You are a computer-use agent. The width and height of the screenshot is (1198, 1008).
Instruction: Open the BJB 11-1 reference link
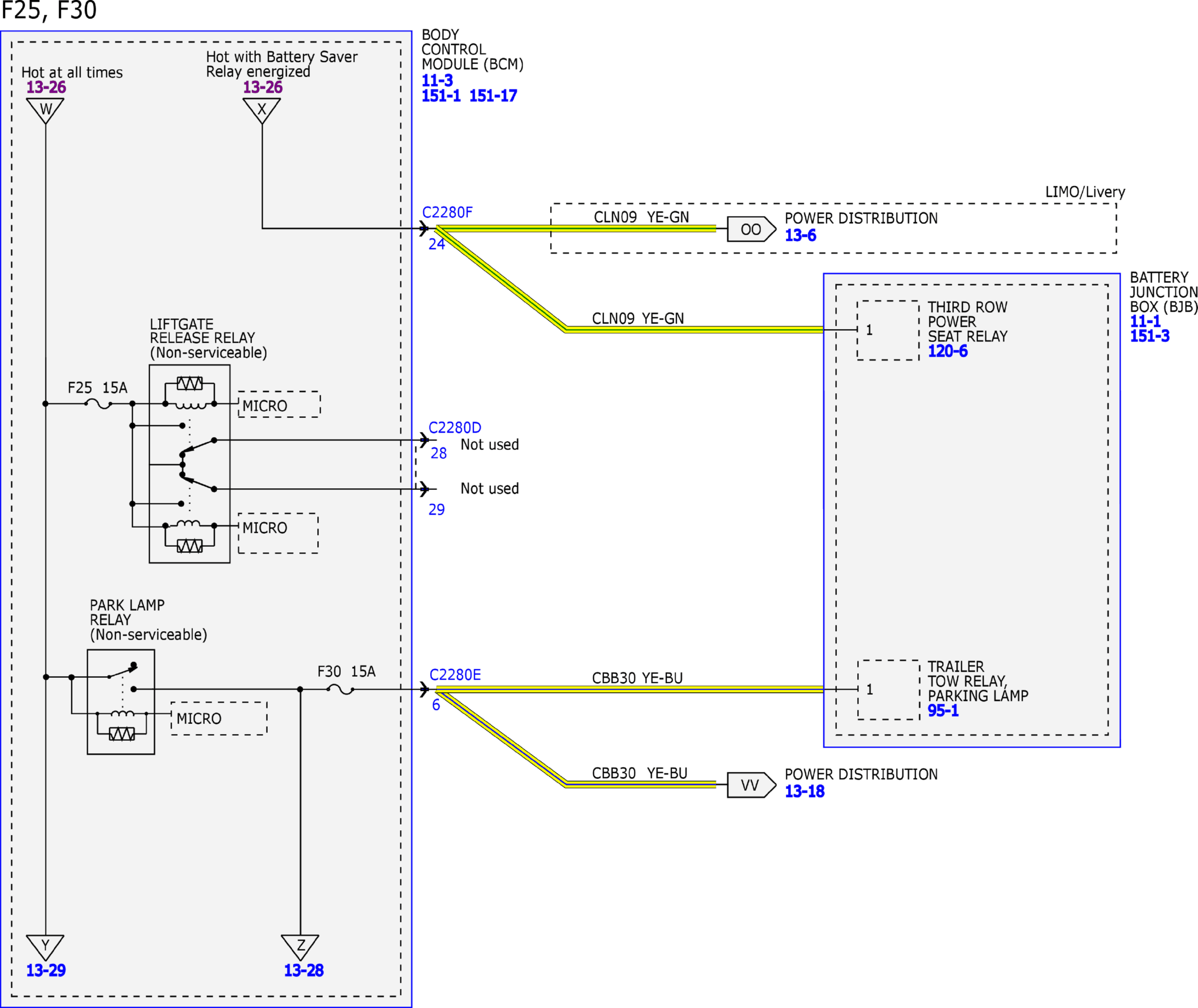tap(1145, 321)
